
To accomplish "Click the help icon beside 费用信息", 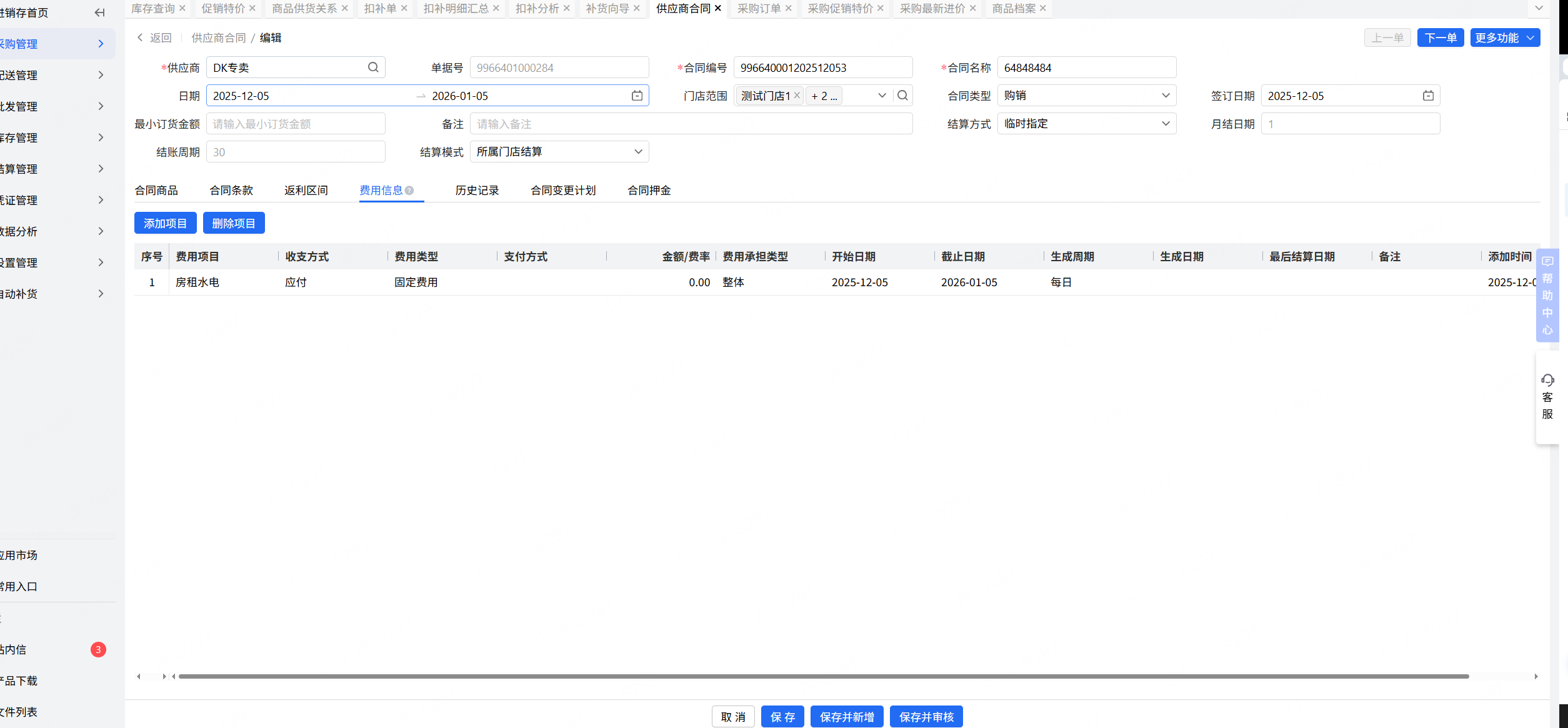I will click(x=409, y=191).
